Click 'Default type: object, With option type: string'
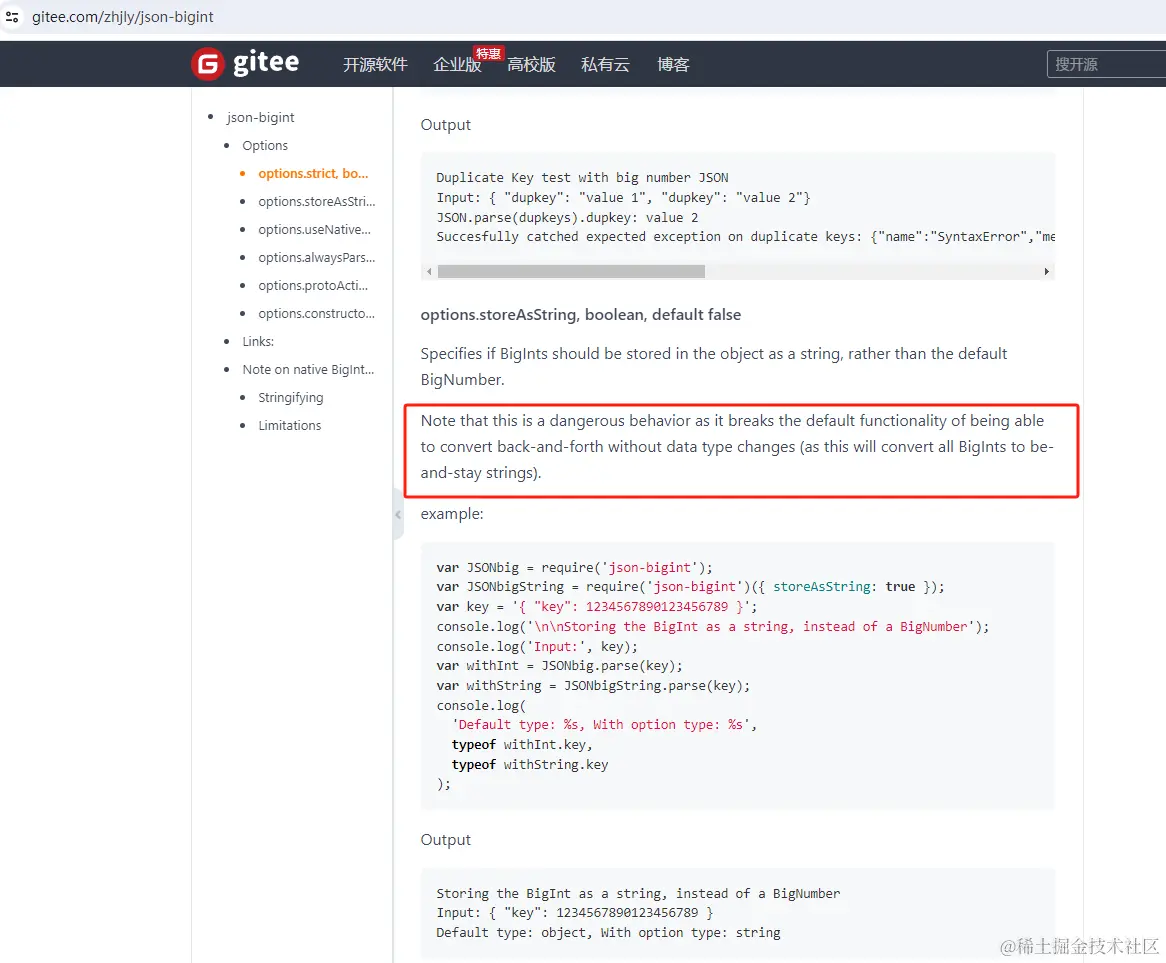1166x963 pixels. point(608,933)
